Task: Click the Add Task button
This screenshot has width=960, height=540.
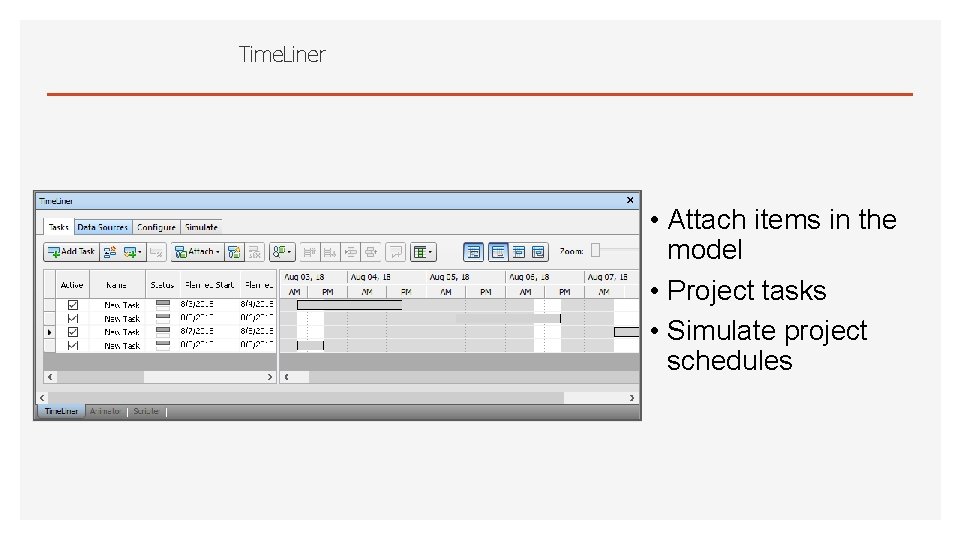Action: pyautogui.click(x=72, y=252)
